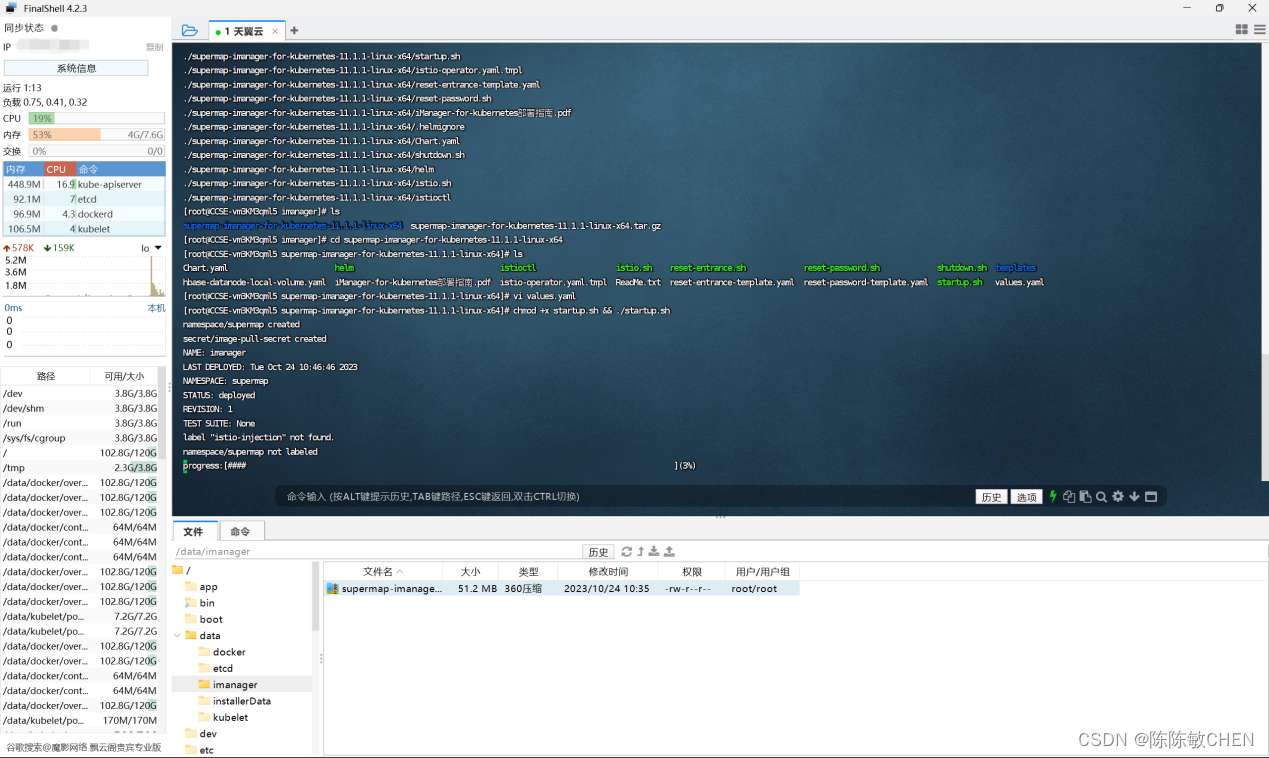Select the /sys/fs/cgroup disk row

coord(80,438)
